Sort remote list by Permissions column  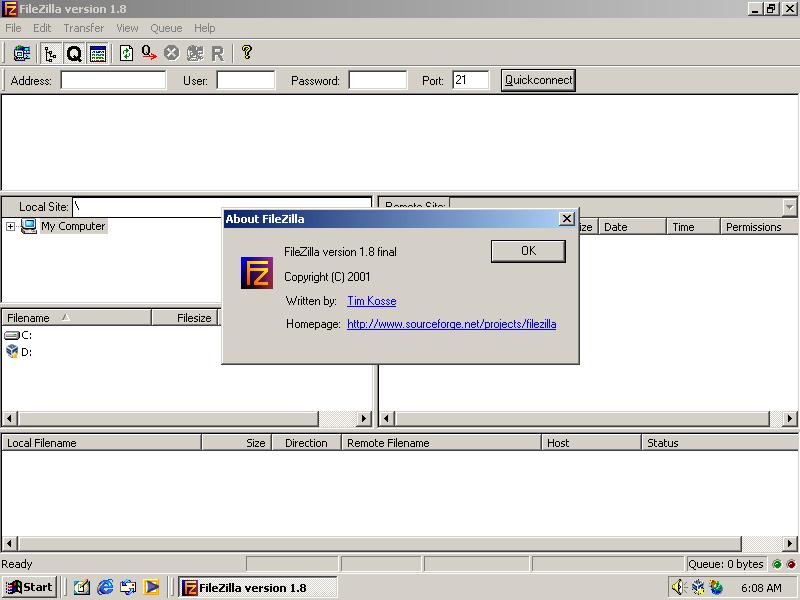click(759, 227)
